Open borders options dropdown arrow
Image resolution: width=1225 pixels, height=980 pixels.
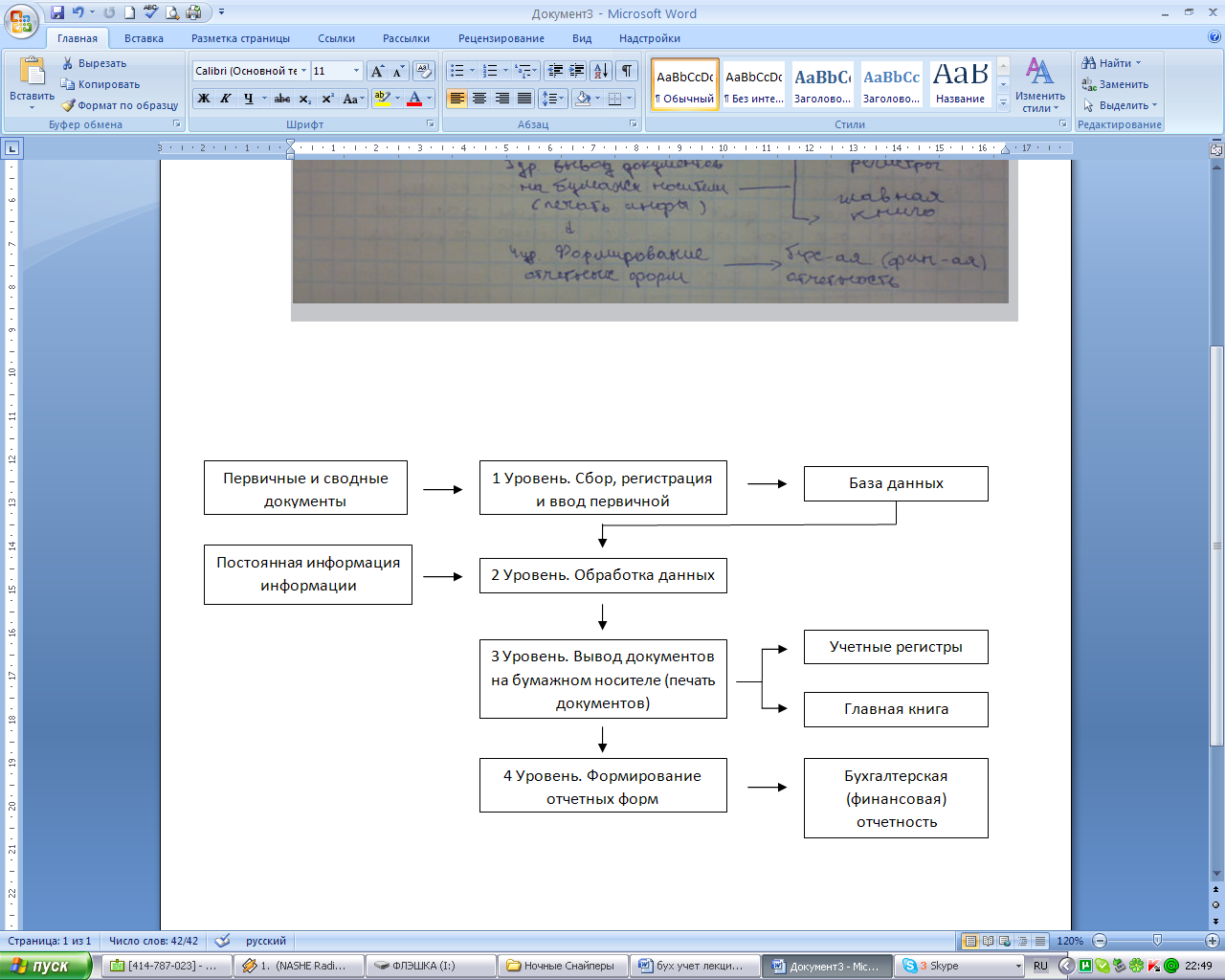click(x=630, y=99)
